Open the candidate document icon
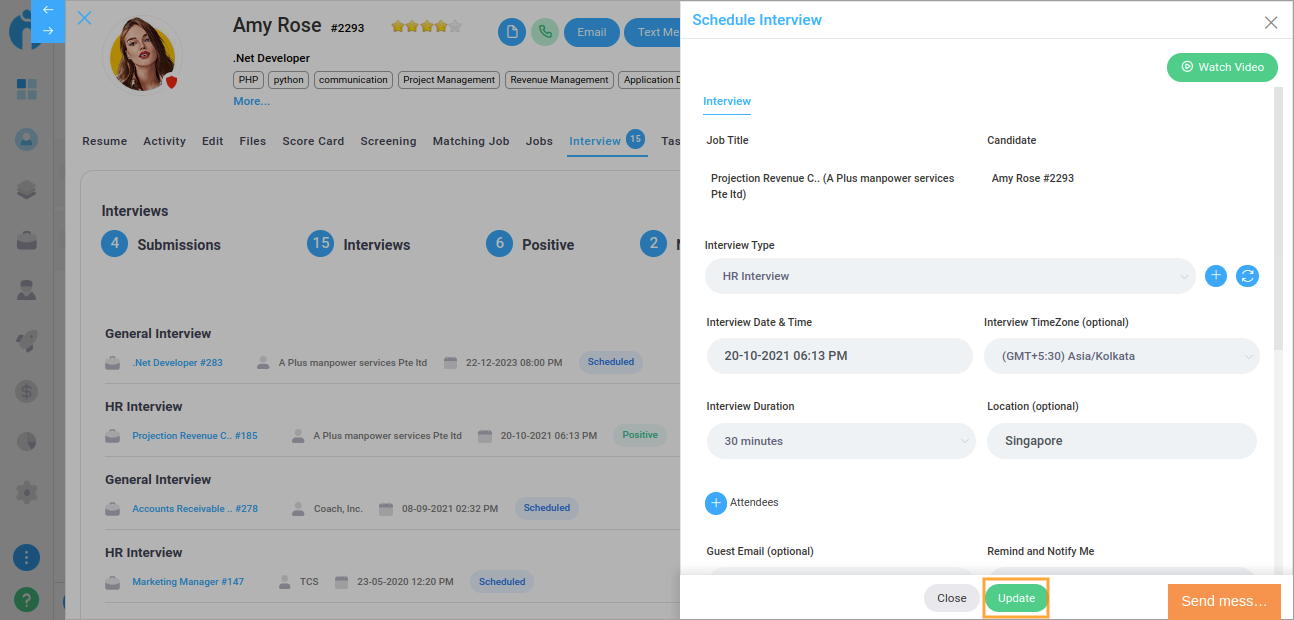 [x=512, y=32]
